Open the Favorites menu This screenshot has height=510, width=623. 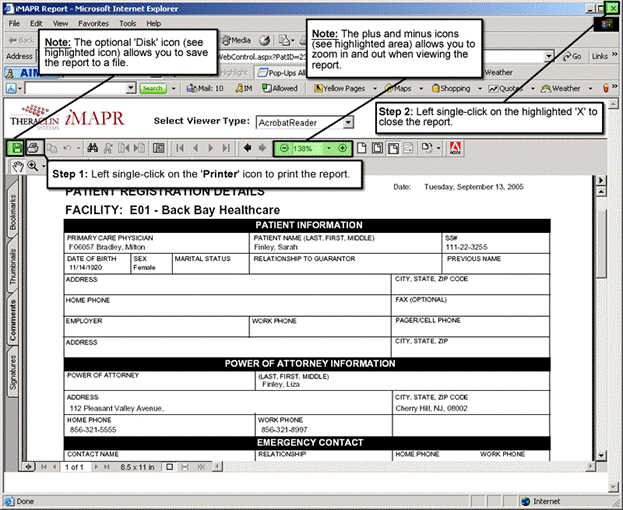94,22
